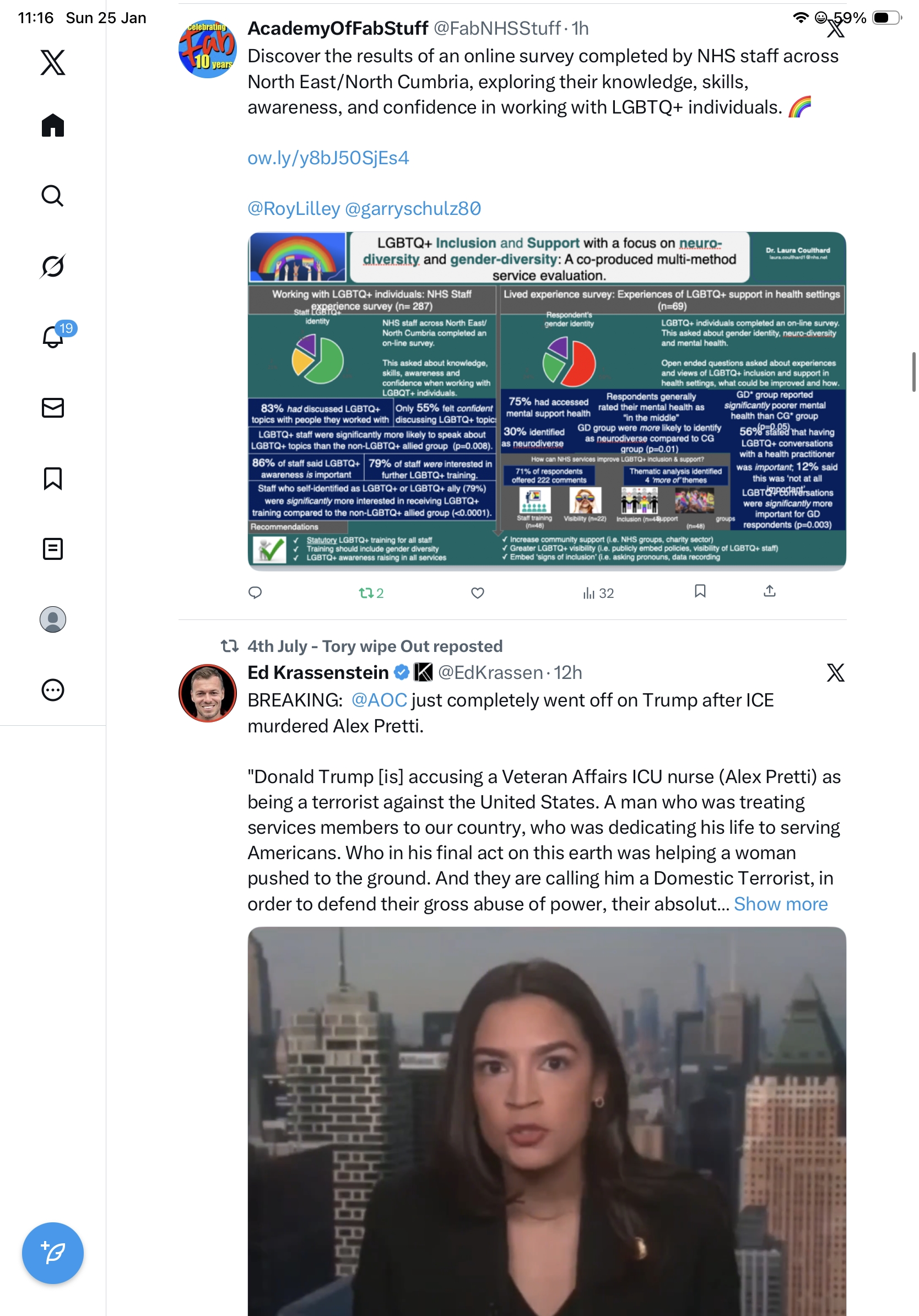This screenshot has width=919, height=1316.
Task: Open the ow.ly/y8bJ50SjEs4 link
Action: coord(328,158)
